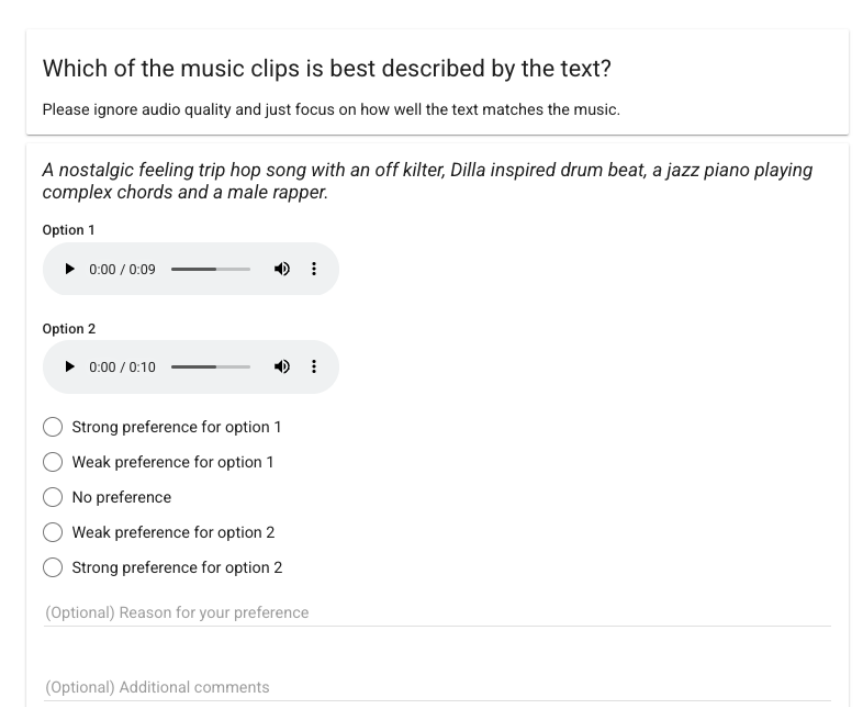Screen dimensions: 857x707
Task: Choose the No preference option
Action: [52, 498]
